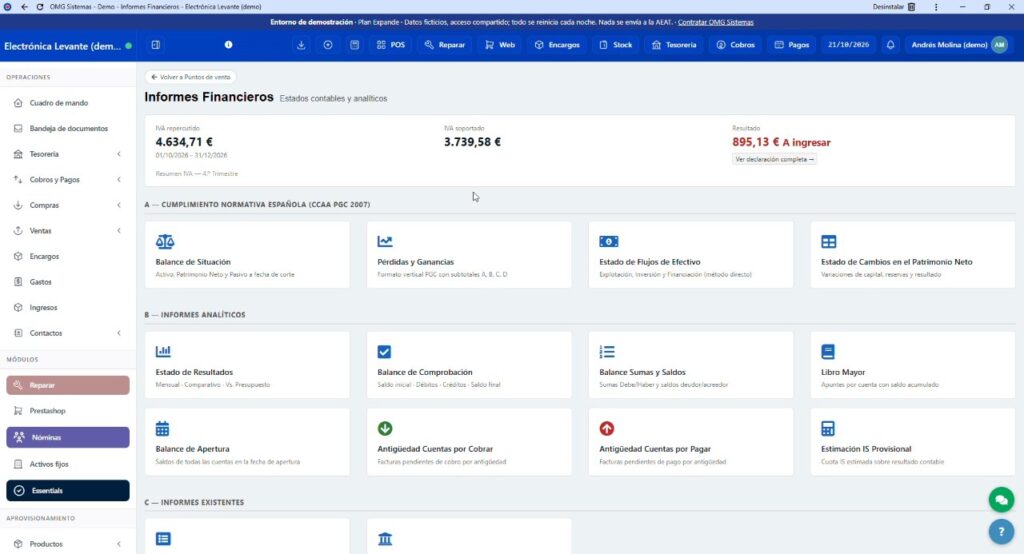Click Ver declaración completa button
Viewport: 1024px width, 554px height.
775,159
